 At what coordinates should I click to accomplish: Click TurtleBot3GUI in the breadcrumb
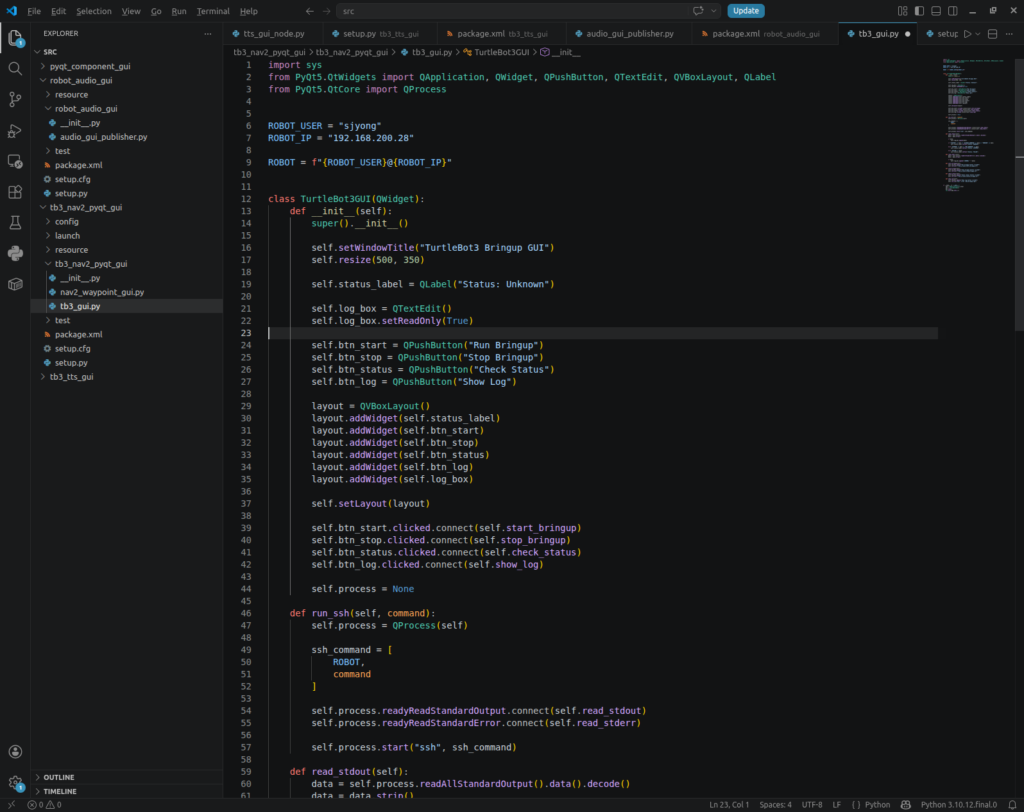502,52
